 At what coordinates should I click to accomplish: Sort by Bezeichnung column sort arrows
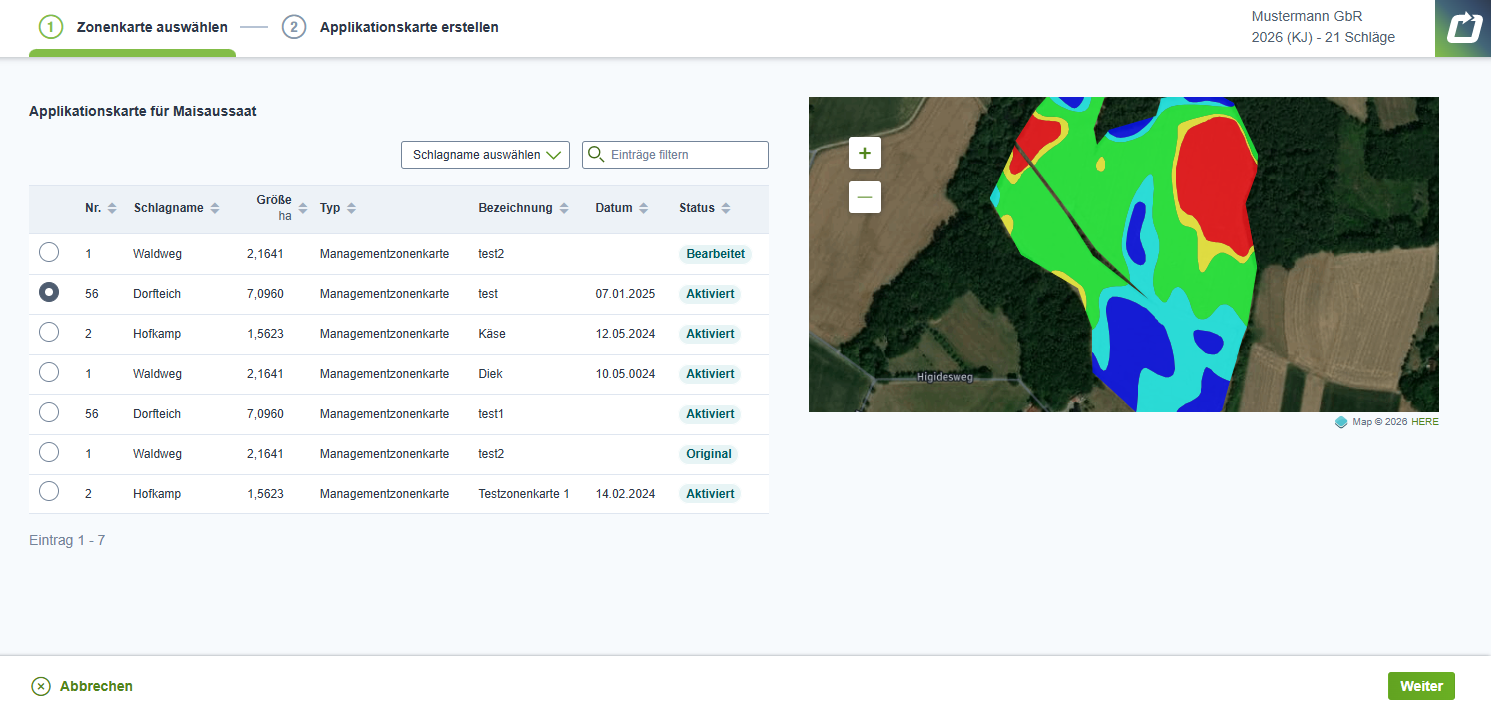click(x=564, y=208)
